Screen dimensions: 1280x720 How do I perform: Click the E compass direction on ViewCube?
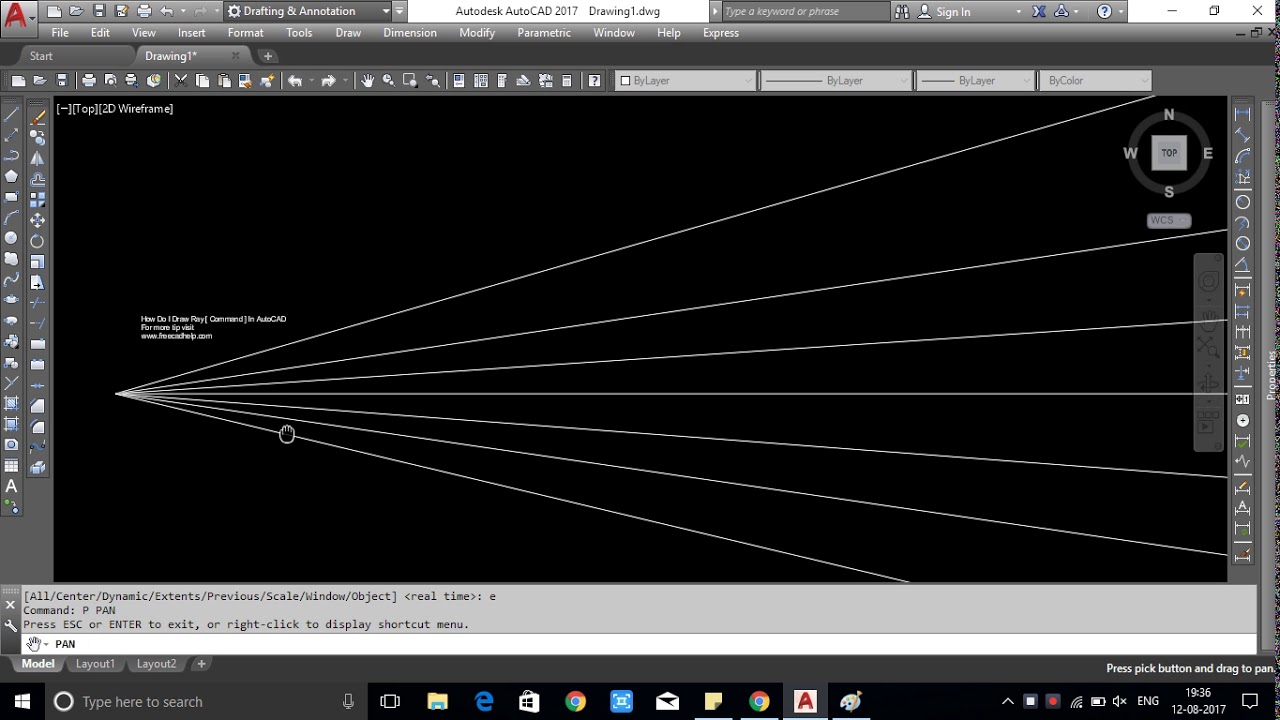[1208, 153]
